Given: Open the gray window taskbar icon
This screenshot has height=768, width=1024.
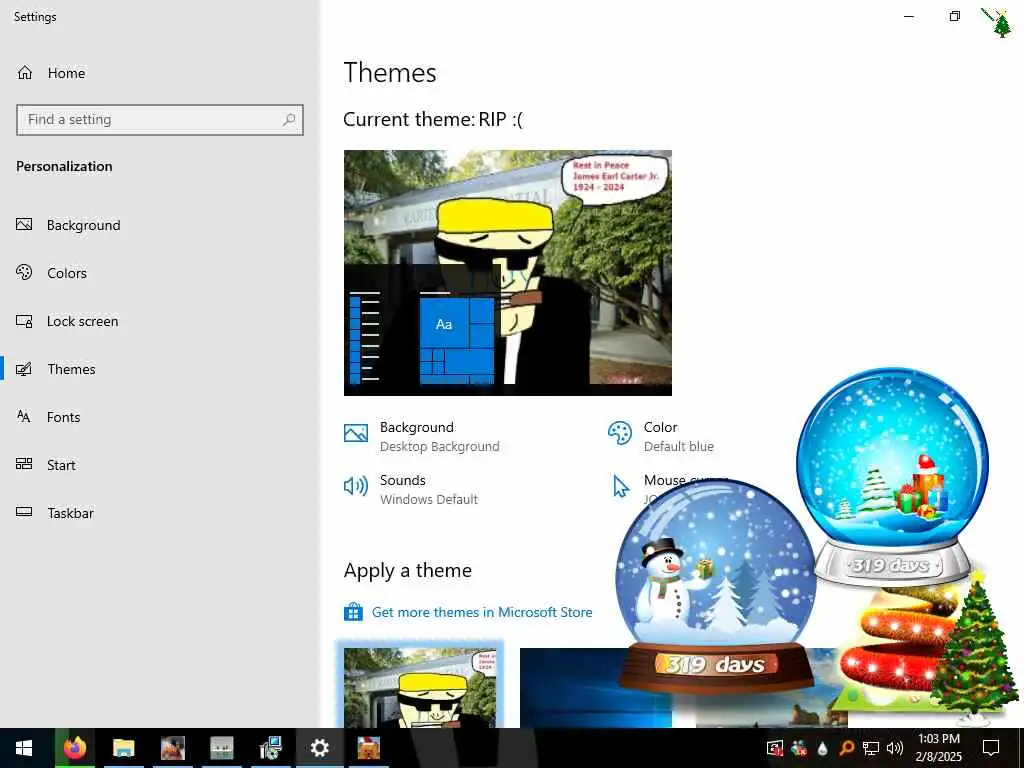Looking at the screenshot, I should 221,748.
